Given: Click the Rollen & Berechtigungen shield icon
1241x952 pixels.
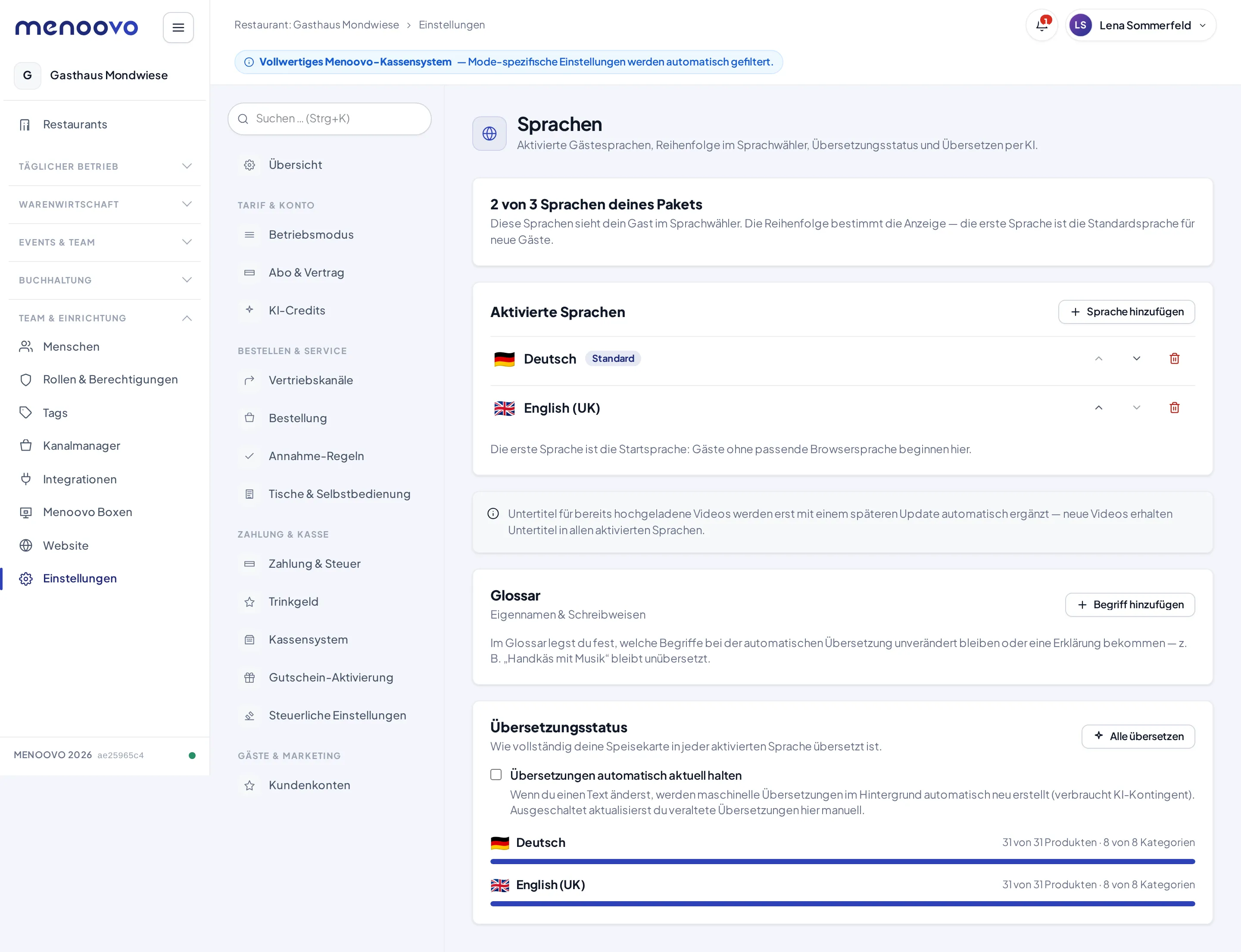Looking at the screenshot, I should pos(25,380).
